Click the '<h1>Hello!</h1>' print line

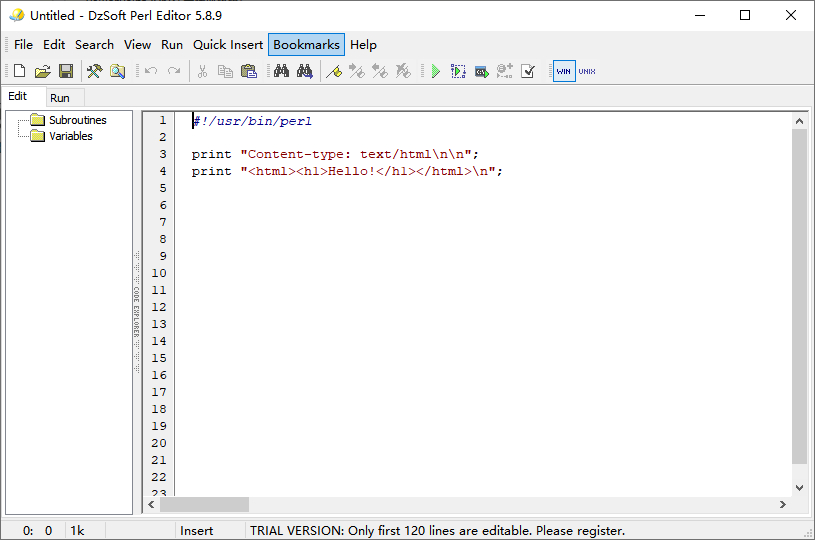click(347, 172)
